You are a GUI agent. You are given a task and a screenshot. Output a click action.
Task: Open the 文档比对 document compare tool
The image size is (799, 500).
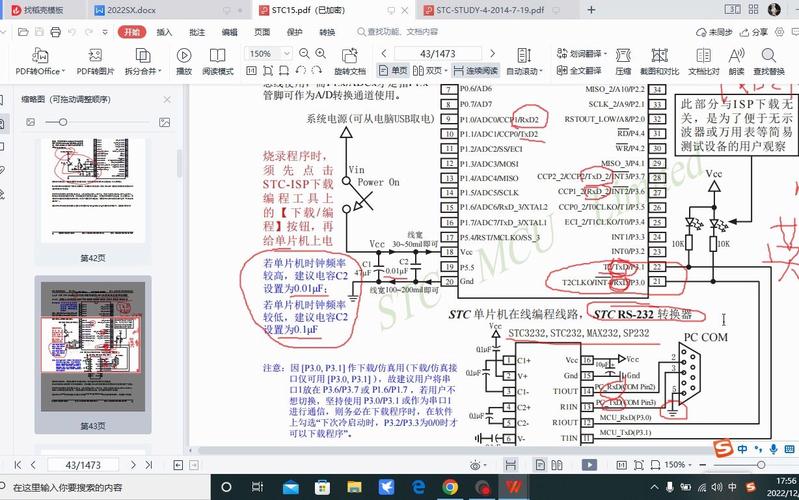(x=704, y=61)
